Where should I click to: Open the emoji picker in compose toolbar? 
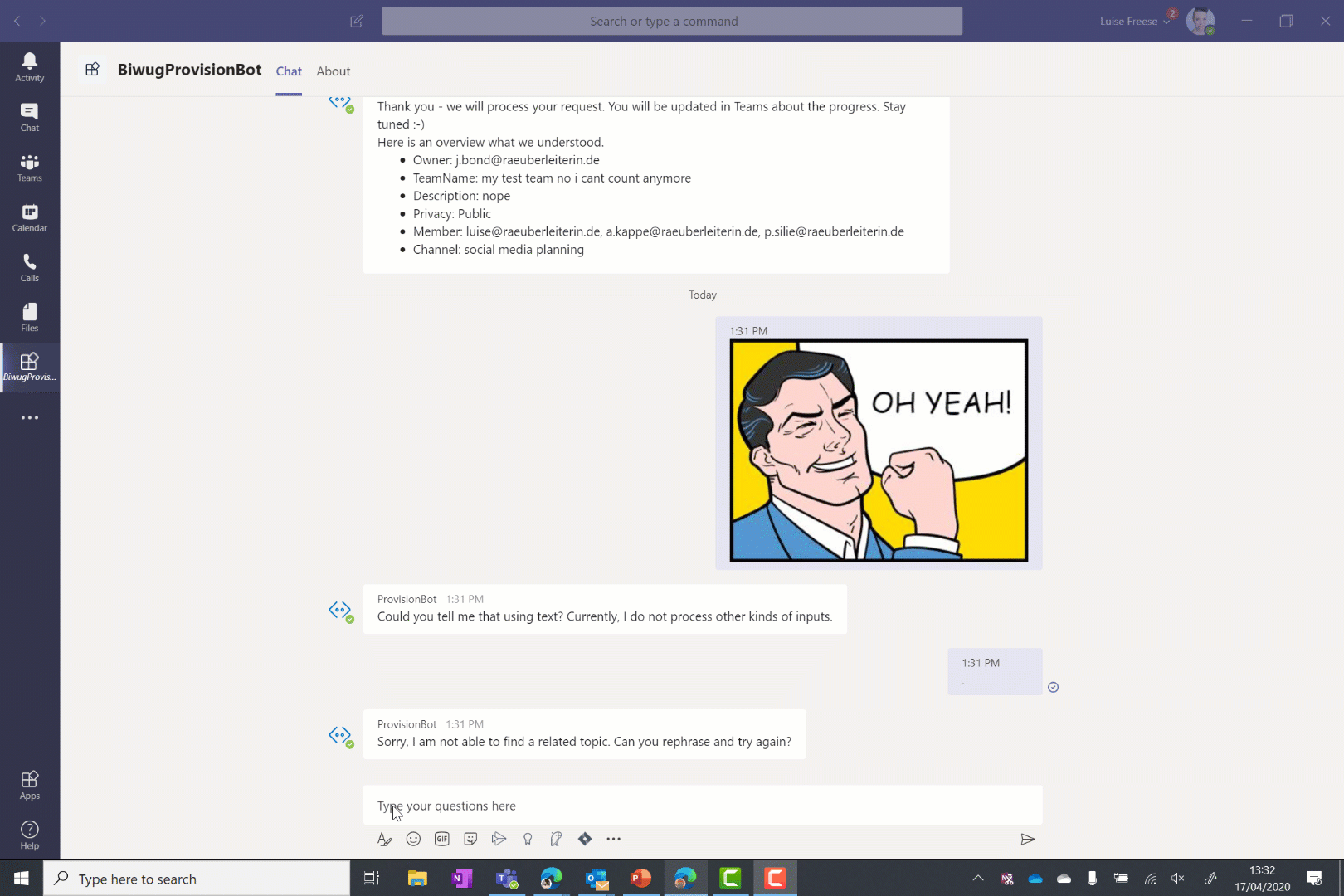pyautogui.click(x=413, y=839)
